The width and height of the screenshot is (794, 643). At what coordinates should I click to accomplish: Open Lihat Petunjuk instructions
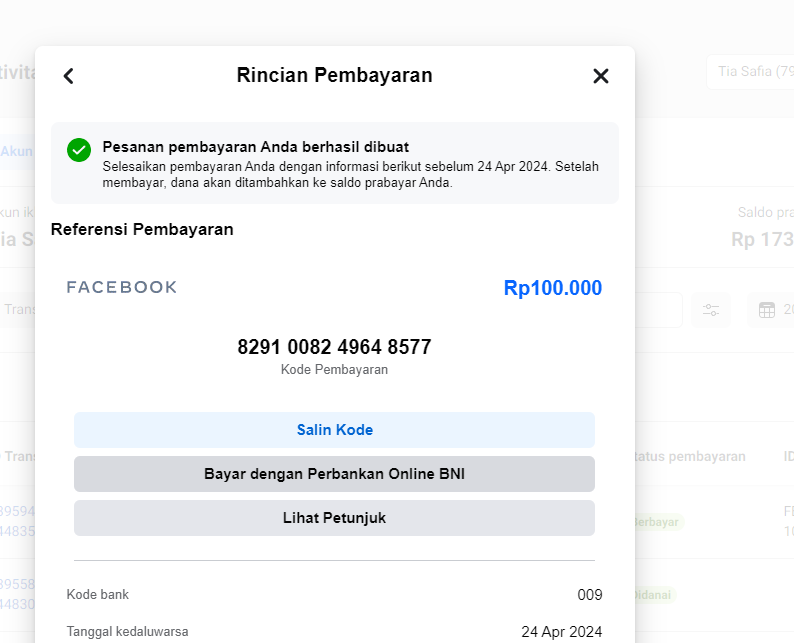click(x=334, y=518)
